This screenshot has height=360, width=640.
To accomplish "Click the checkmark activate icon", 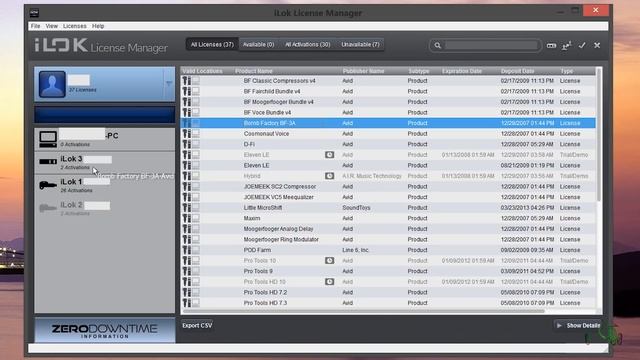I will (x=582, y=45).
